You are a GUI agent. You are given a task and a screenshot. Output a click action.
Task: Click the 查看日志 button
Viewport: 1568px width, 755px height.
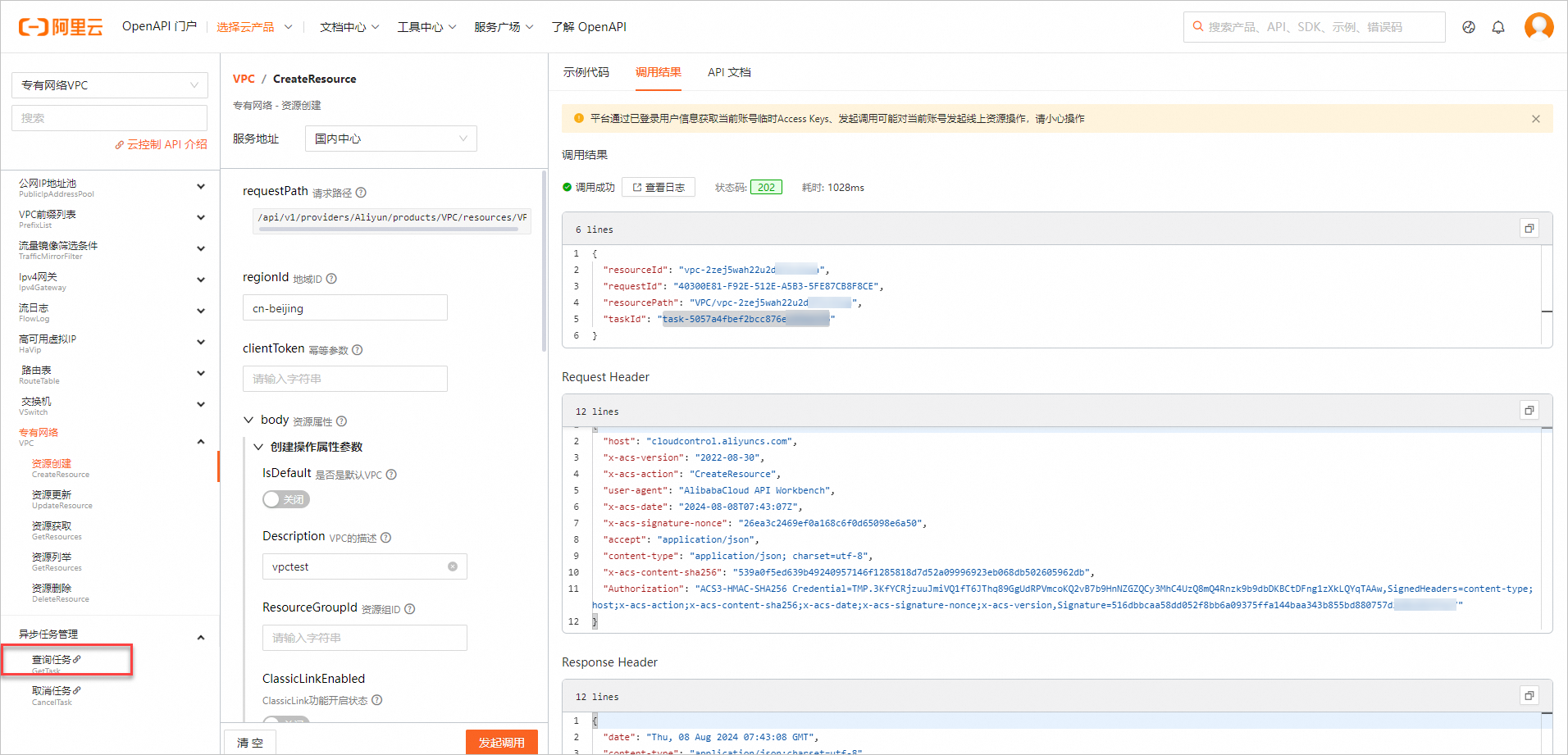click(658, 188)
